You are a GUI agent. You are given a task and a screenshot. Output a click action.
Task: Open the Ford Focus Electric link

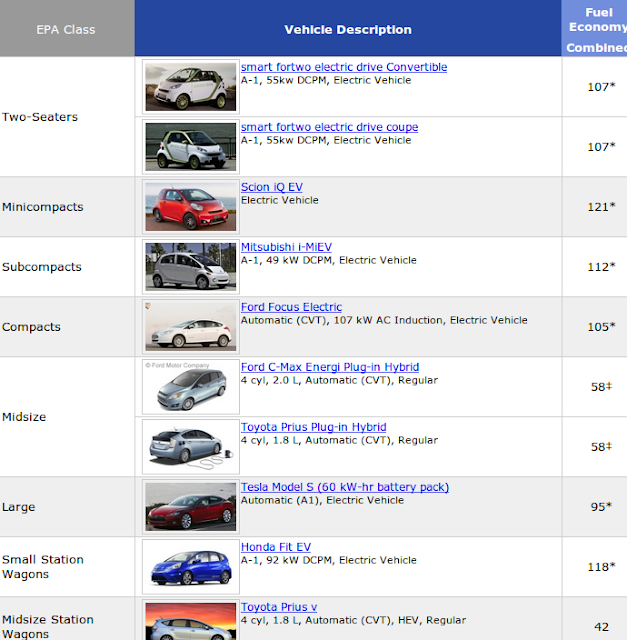(x=291, y=307)
